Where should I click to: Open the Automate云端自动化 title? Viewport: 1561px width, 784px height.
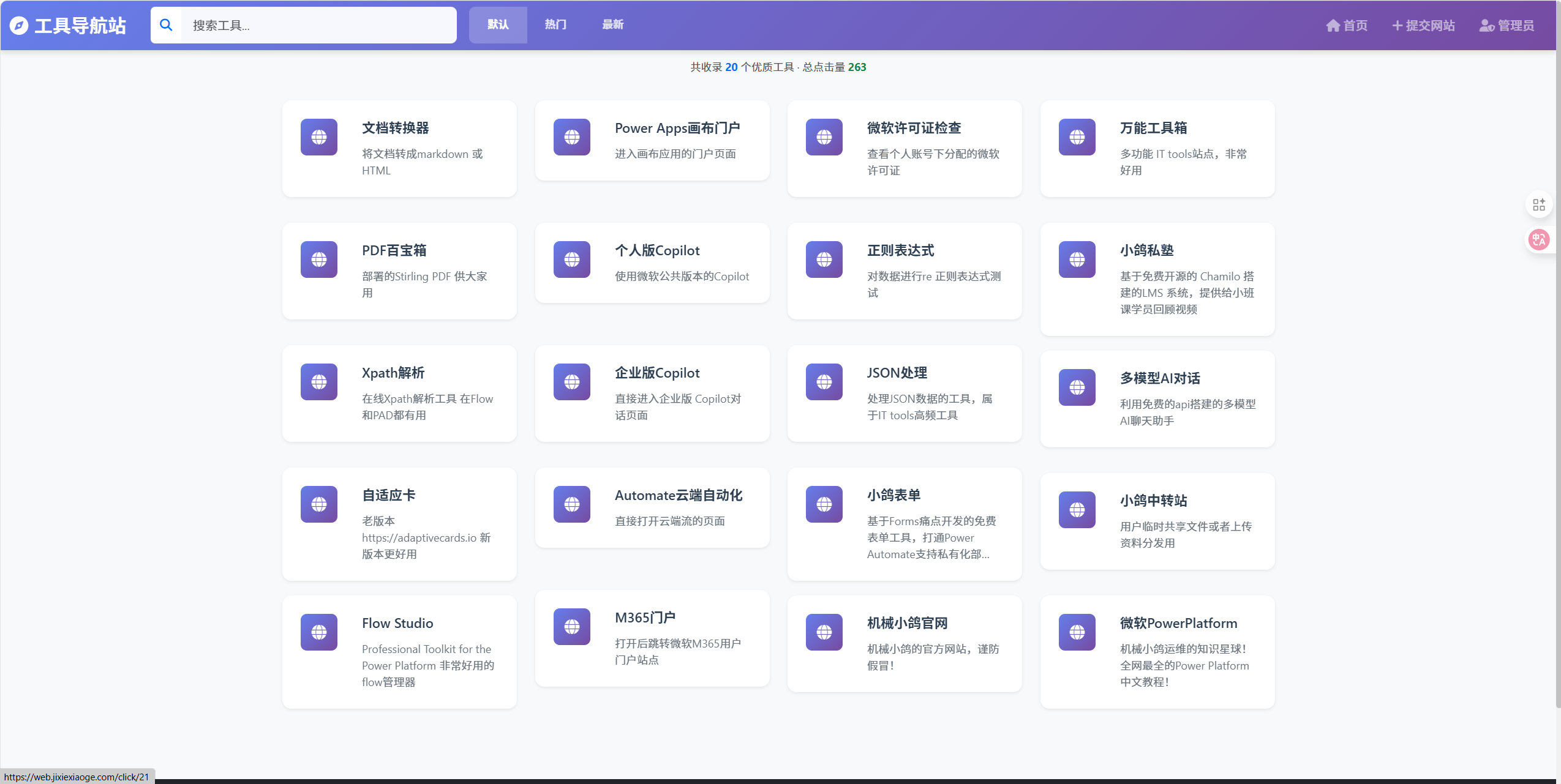(x=679, y=495)
